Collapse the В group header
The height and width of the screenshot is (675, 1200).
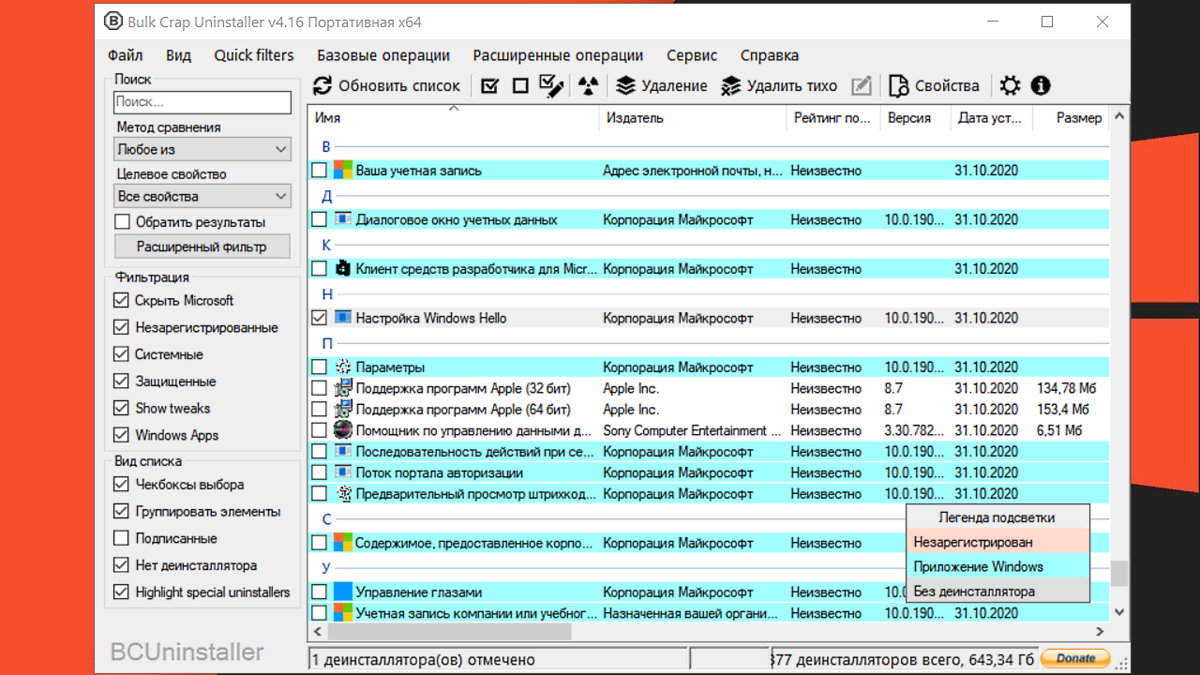point(326,146)
